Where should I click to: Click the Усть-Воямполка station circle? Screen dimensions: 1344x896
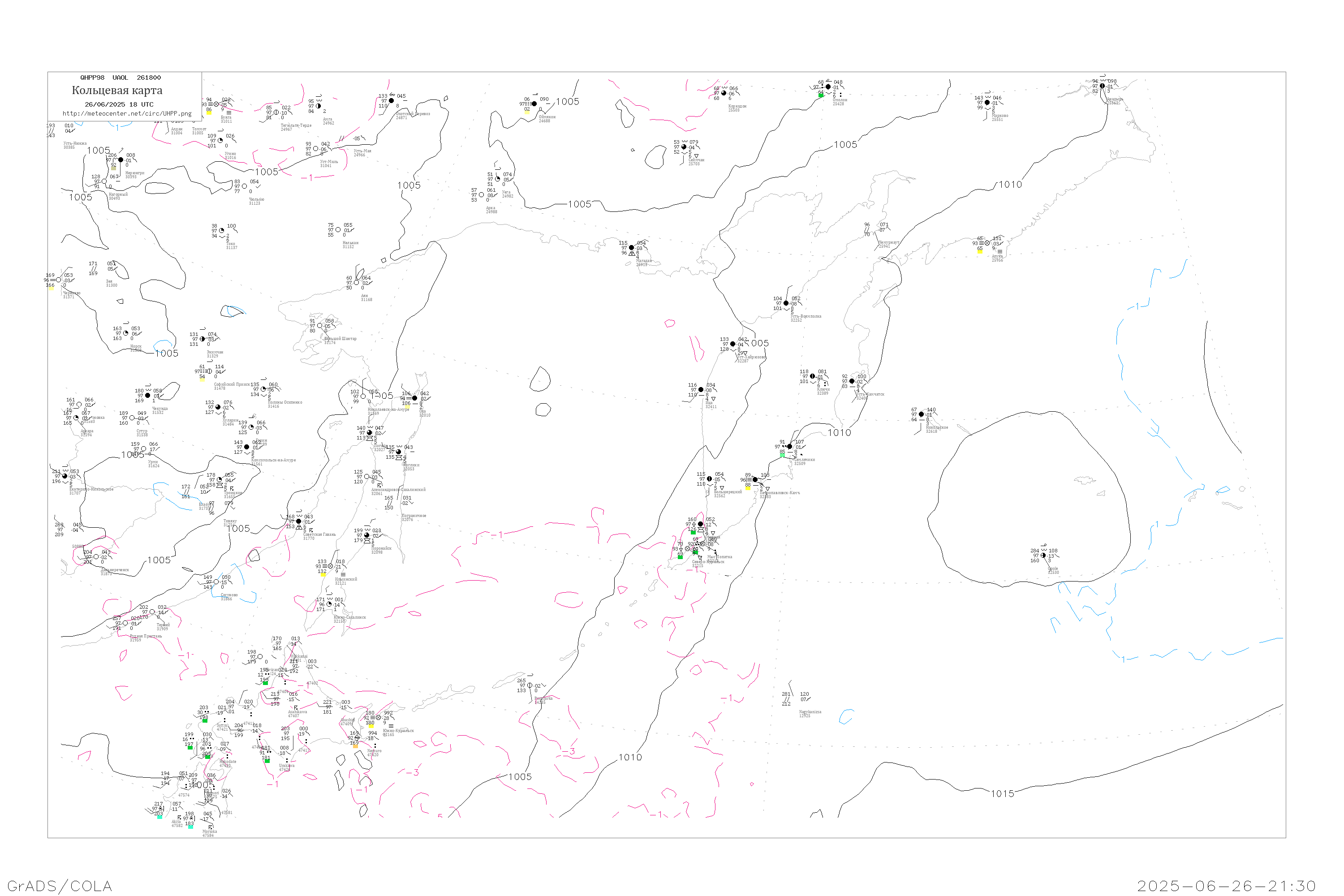pyautogui.click(x=786, y=303)
